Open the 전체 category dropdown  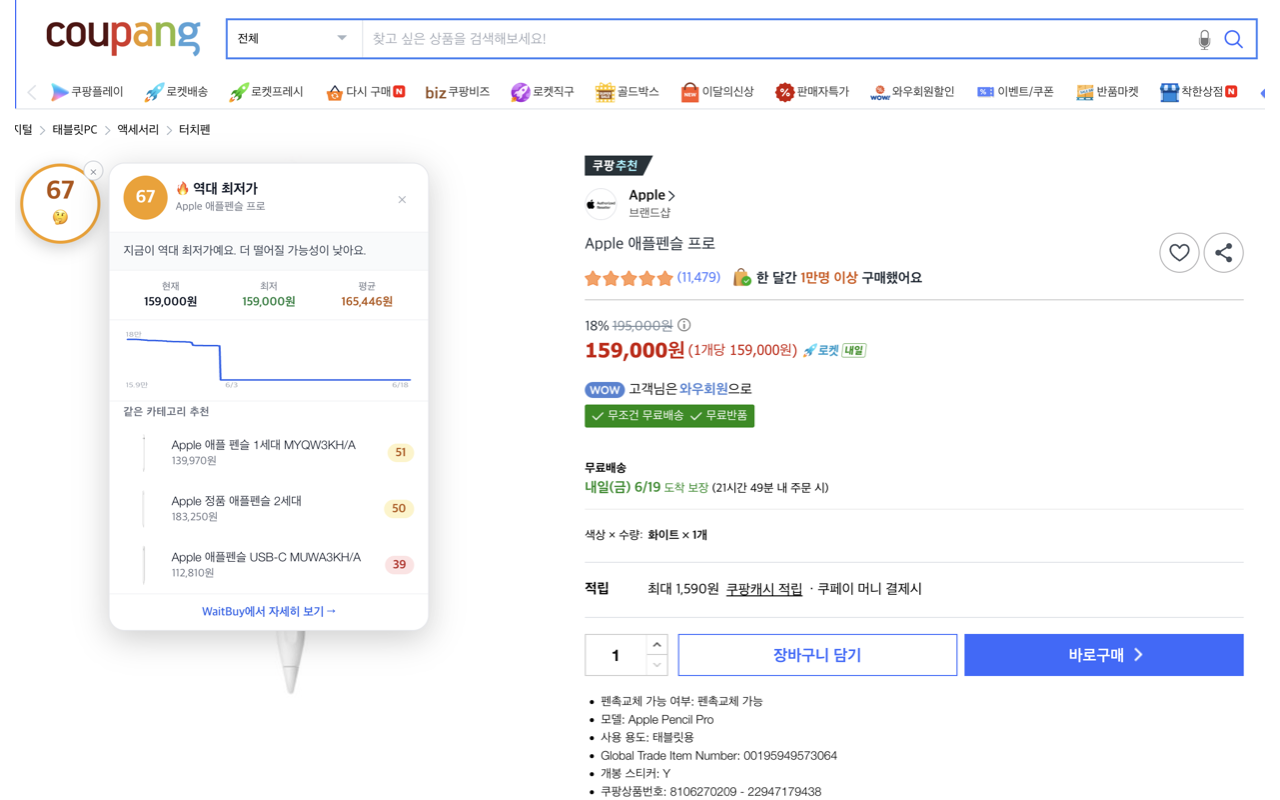[293, 39]
